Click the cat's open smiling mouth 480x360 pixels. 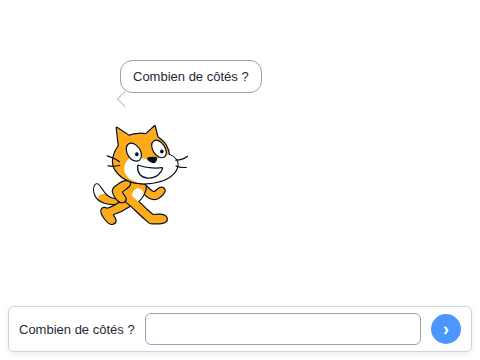tap(150, 172)
